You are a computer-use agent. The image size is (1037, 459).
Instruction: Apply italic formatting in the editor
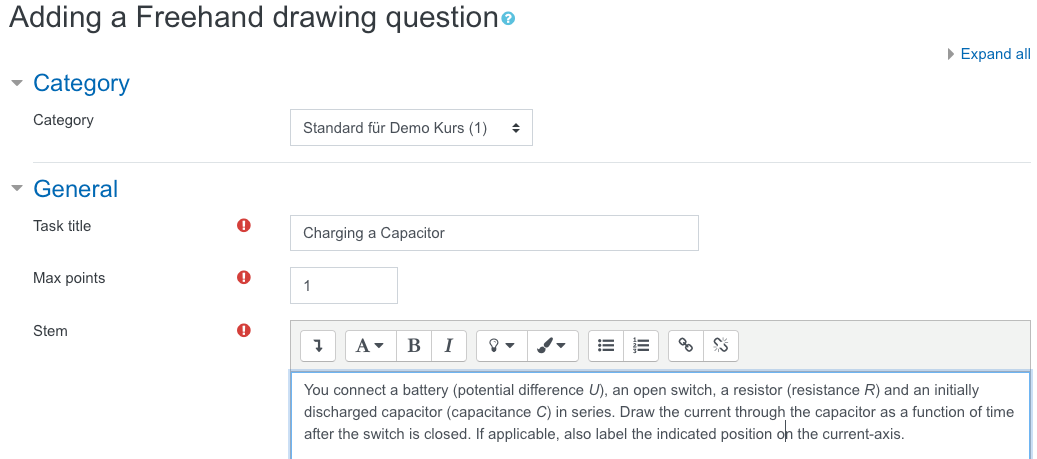449,346
